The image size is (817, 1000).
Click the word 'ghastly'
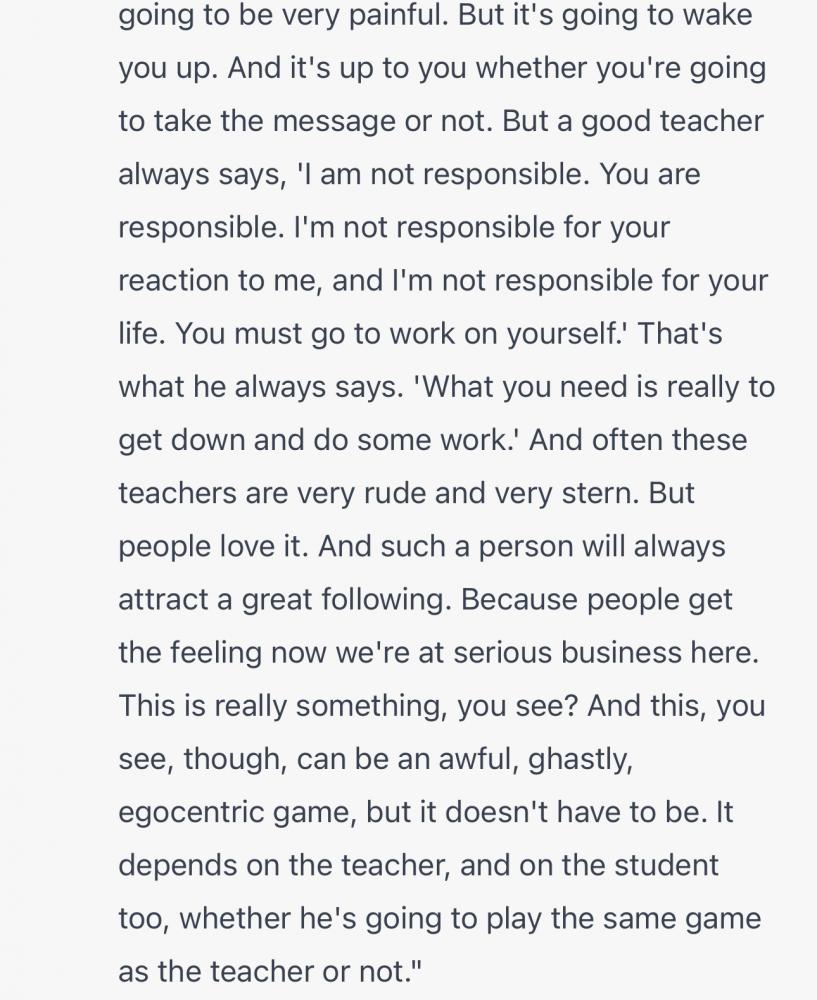click(x=577, y=759)
